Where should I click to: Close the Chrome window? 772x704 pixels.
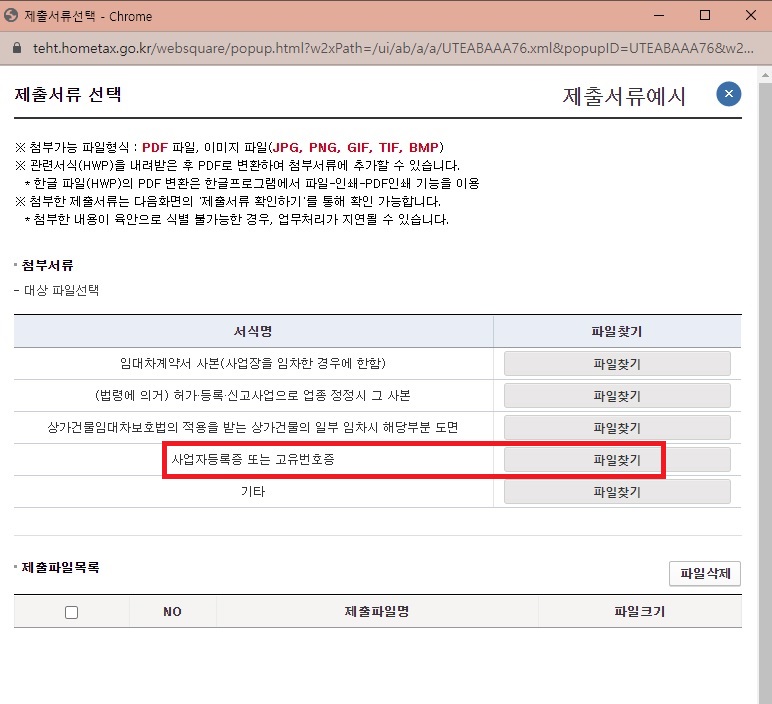751,16
